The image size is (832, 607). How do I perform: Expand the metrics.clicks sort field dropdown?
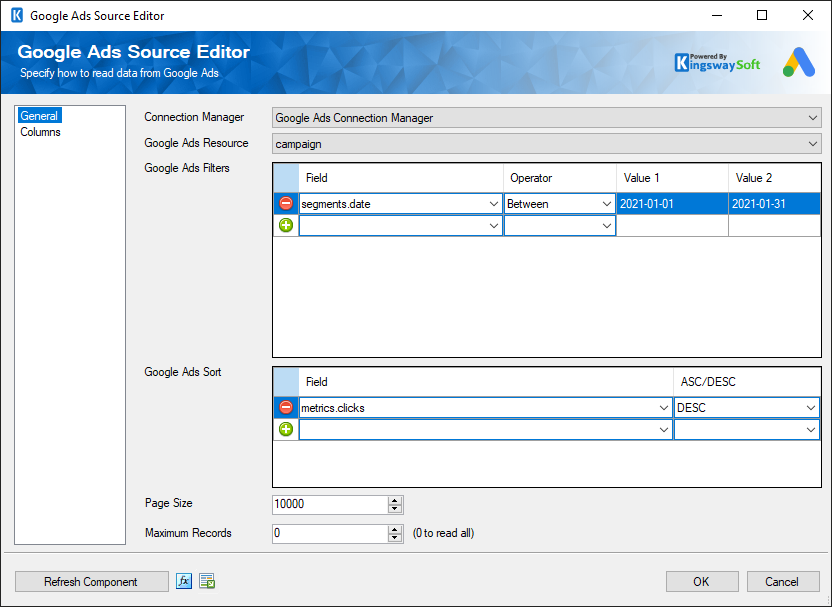pos(663,407)
